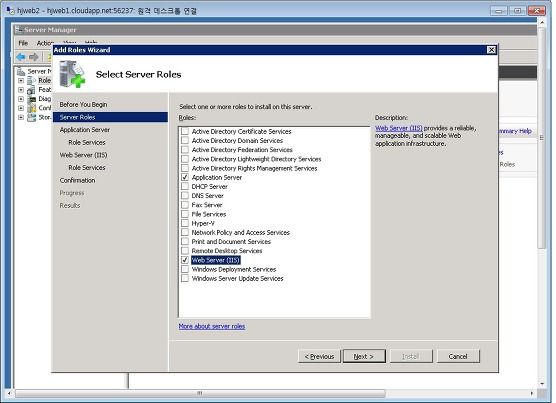Image resolution: width=556 pixels, height=403 pixels.
Task: Maximize the remote desktop connection window
Action: pyautogui.click(x=517, y=11)
